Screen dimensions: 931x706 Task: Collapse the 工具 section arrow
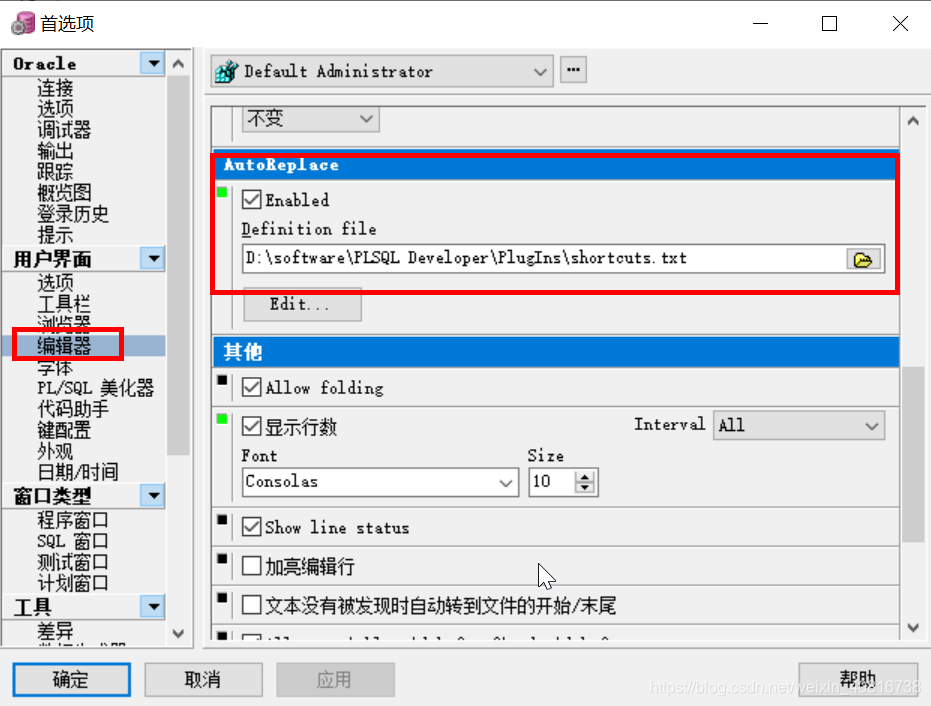[153, 606]
